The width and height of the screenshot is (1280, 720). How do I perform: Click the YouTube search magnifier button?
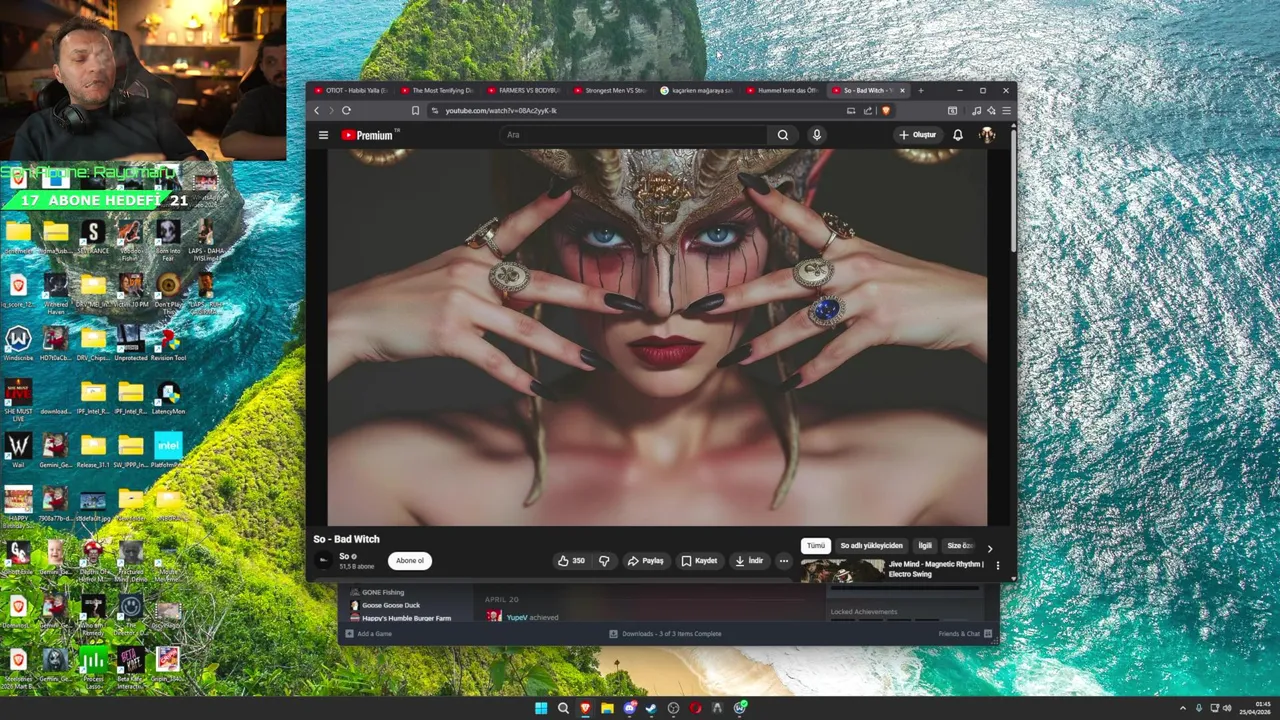click(x=783, y=135)
